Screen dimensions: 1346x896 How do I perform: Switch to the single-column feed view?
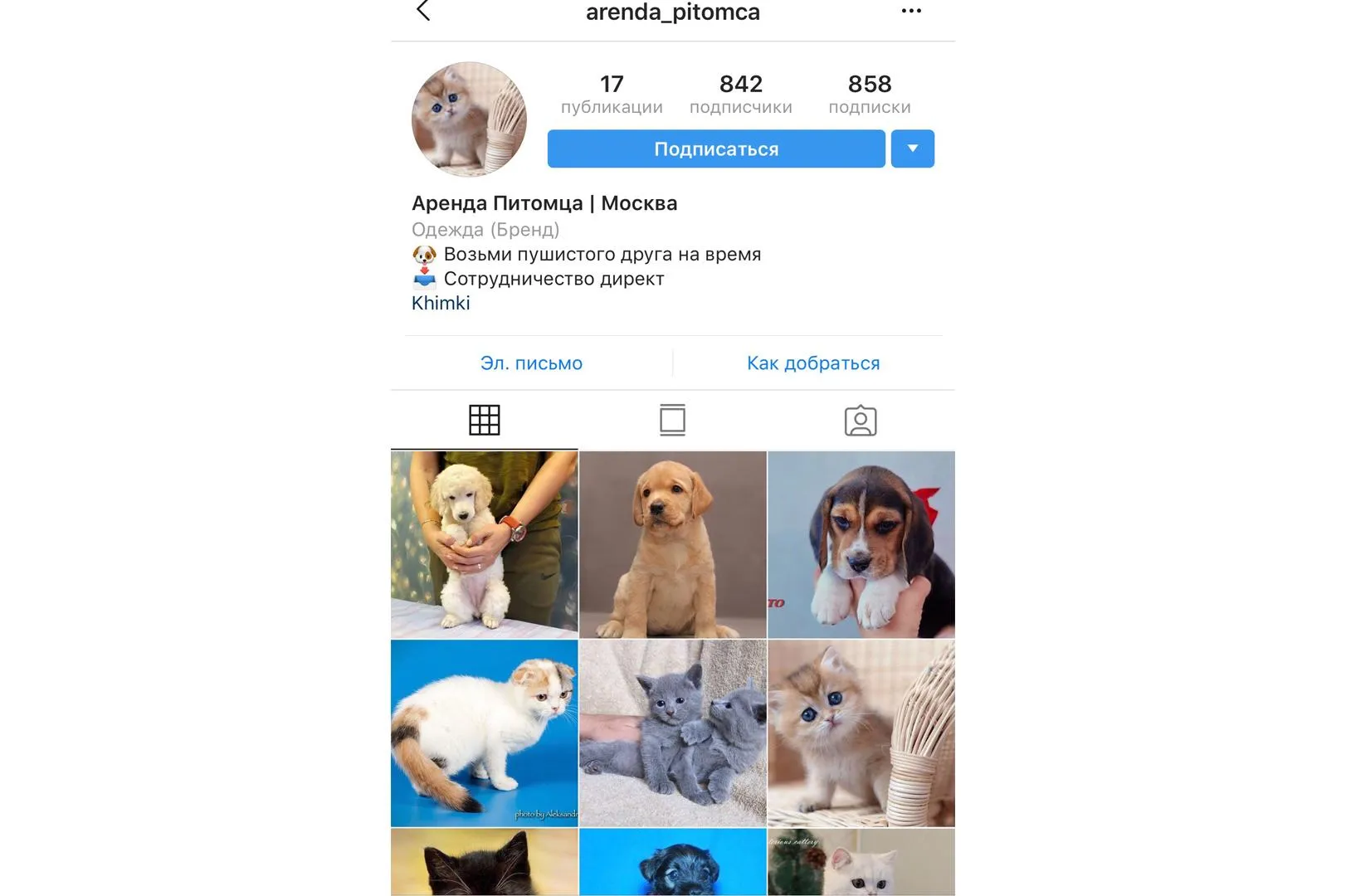click(x=672, y=420)
